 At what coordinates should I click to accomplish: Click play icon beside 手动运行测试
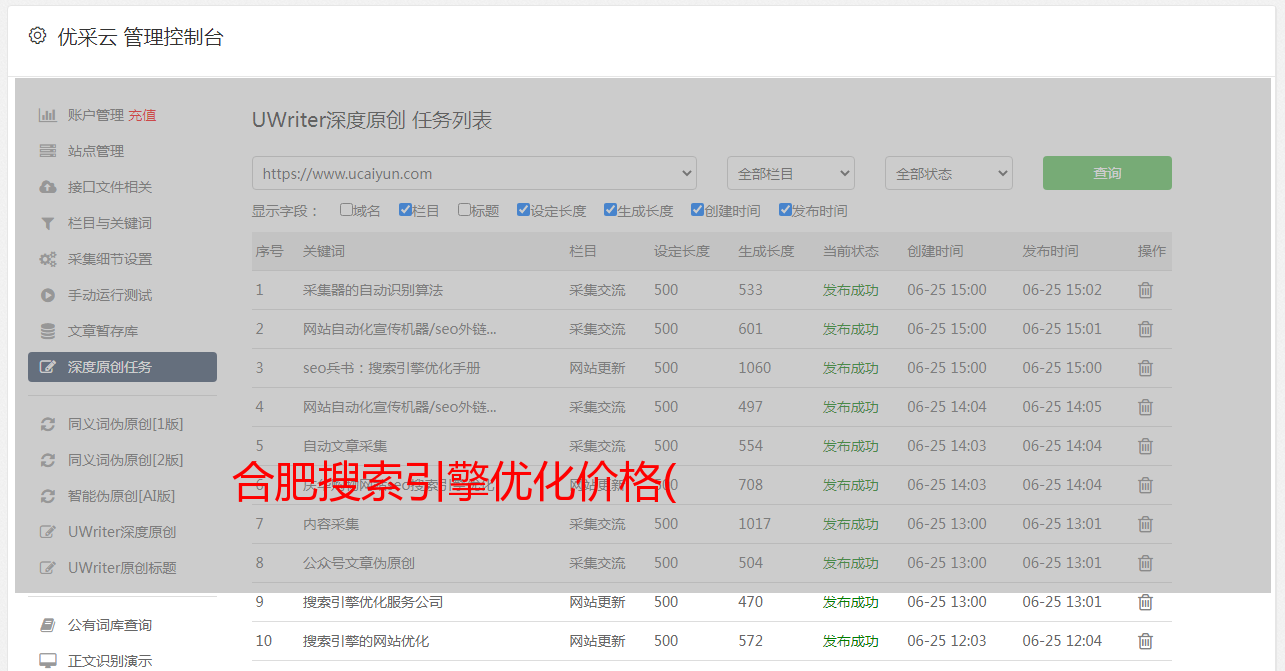47,295
